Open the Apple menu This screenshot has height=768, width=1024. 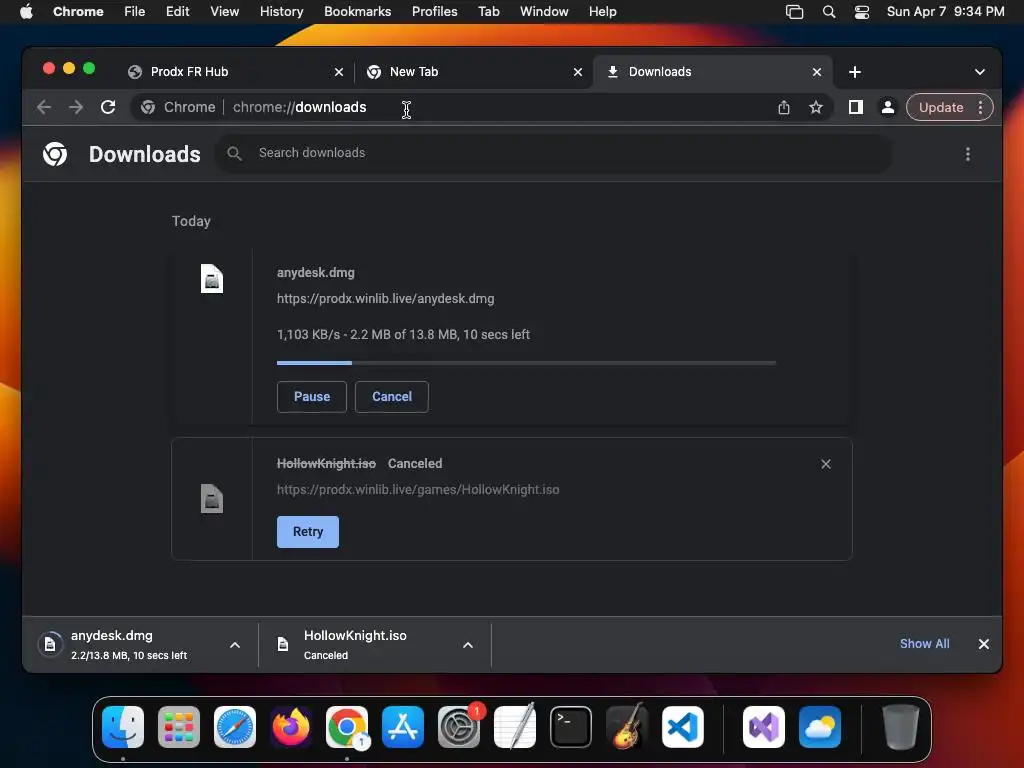[26, 12]
